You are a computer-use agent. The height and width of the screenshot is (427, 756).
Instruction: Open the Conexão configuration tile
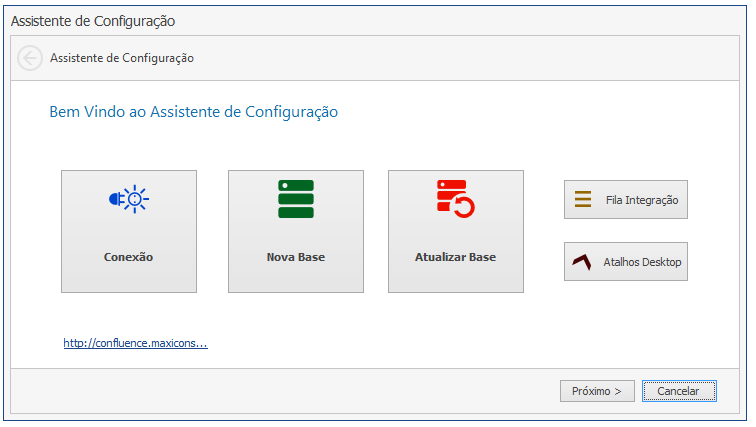click(x=129, y=231)
